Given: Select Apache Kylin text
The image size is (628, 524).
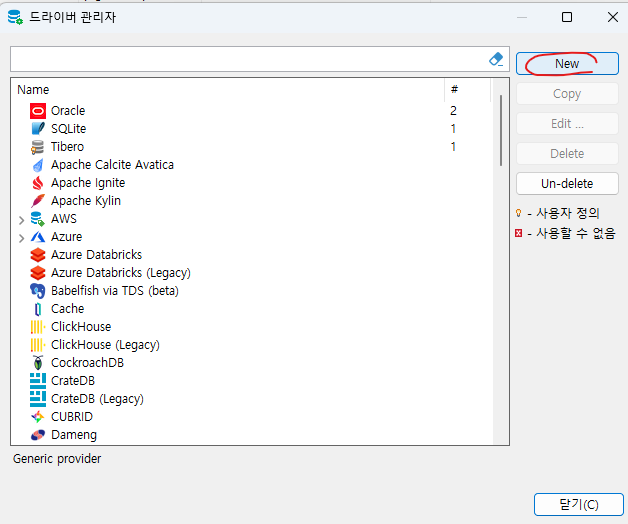Looking at the screenshot, I should click(x=86, y=201).
